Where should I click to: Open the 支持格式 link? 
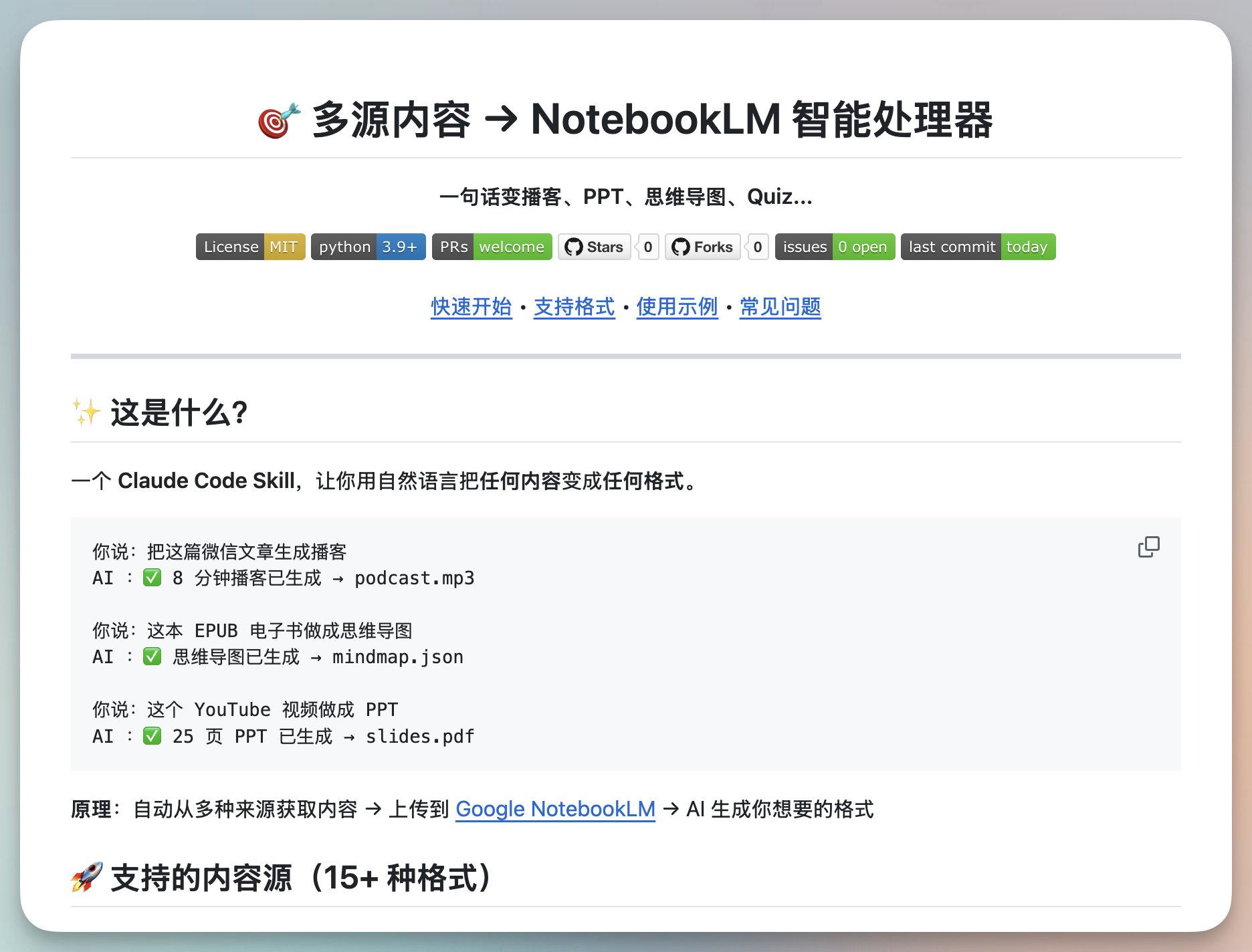(x=574, y=307)
